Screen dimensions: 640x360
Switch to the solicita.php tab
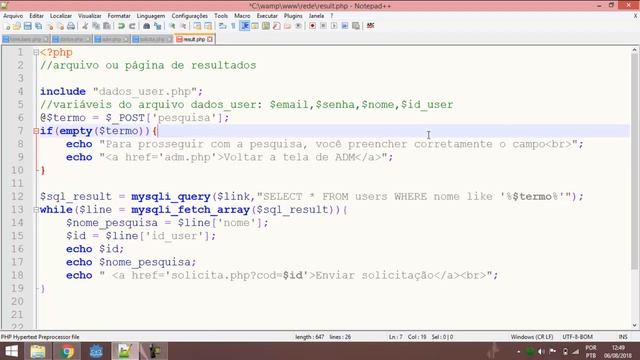tap(152, 39)
